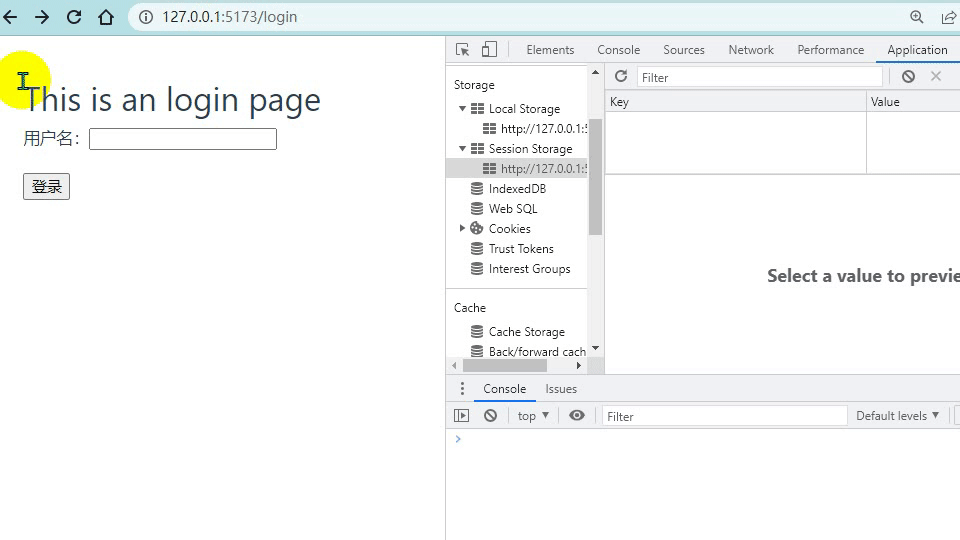Delete selected storage entry with X icon
Image resolution: width=960 pixels, height=540 pixels.
(936, 77)
